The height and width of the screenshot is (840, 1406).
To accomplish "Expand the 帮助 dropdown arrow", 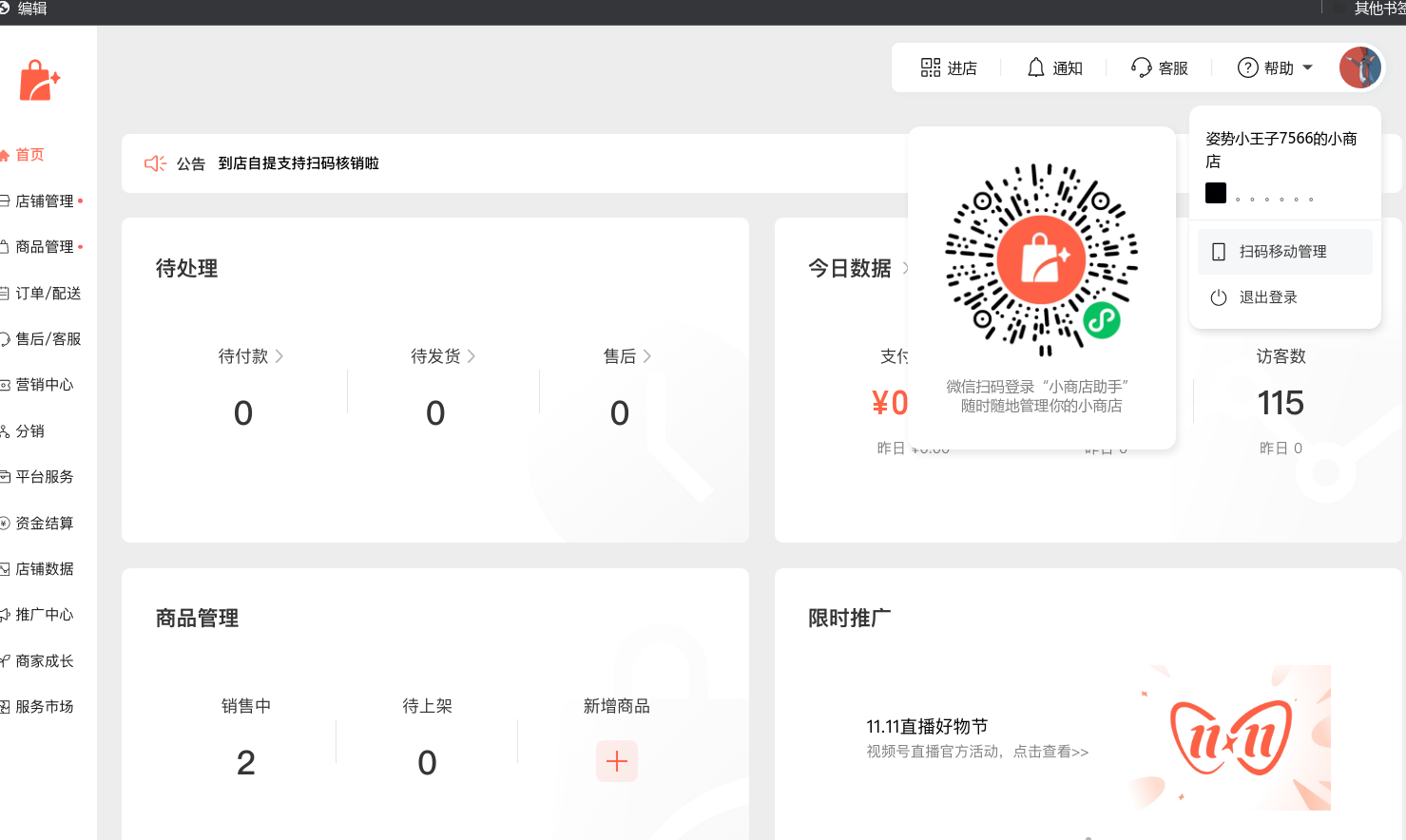I will 1307,67.
